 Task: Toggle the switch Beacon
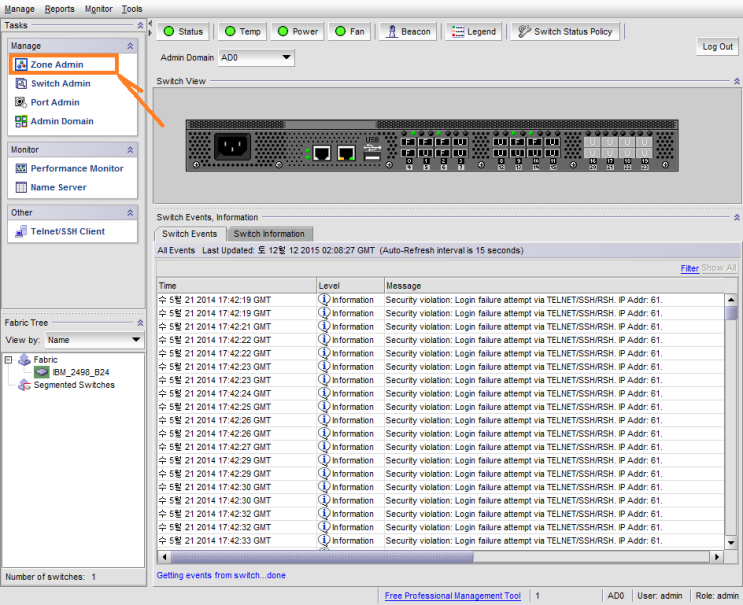(408, 32)
